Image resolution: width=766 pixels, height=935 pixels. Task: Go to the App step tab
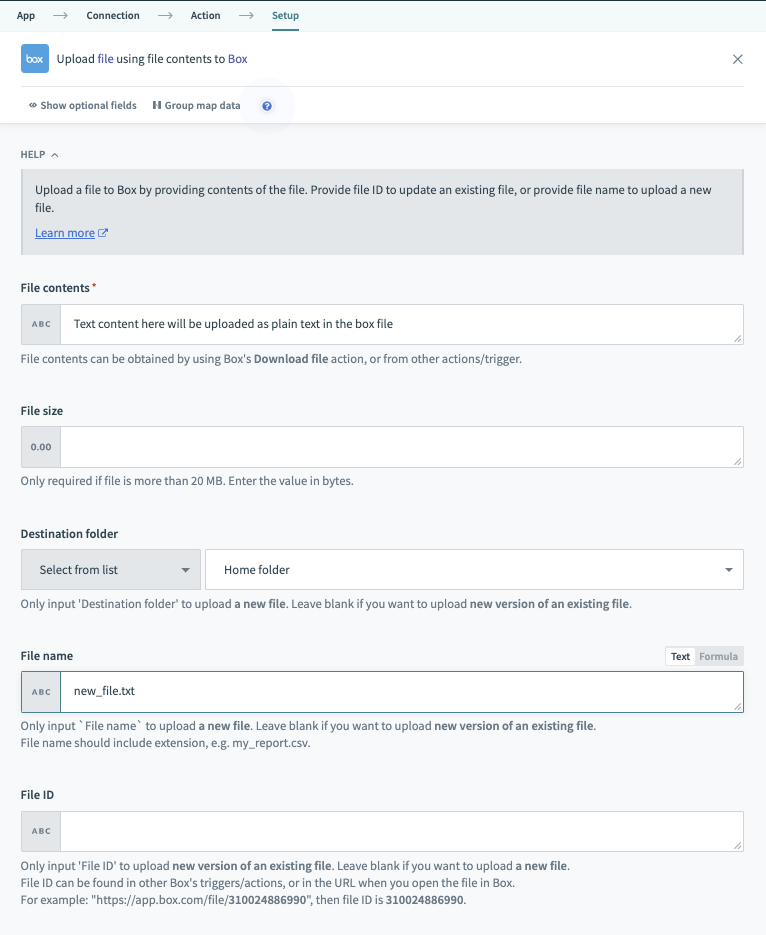click(26, 16)
